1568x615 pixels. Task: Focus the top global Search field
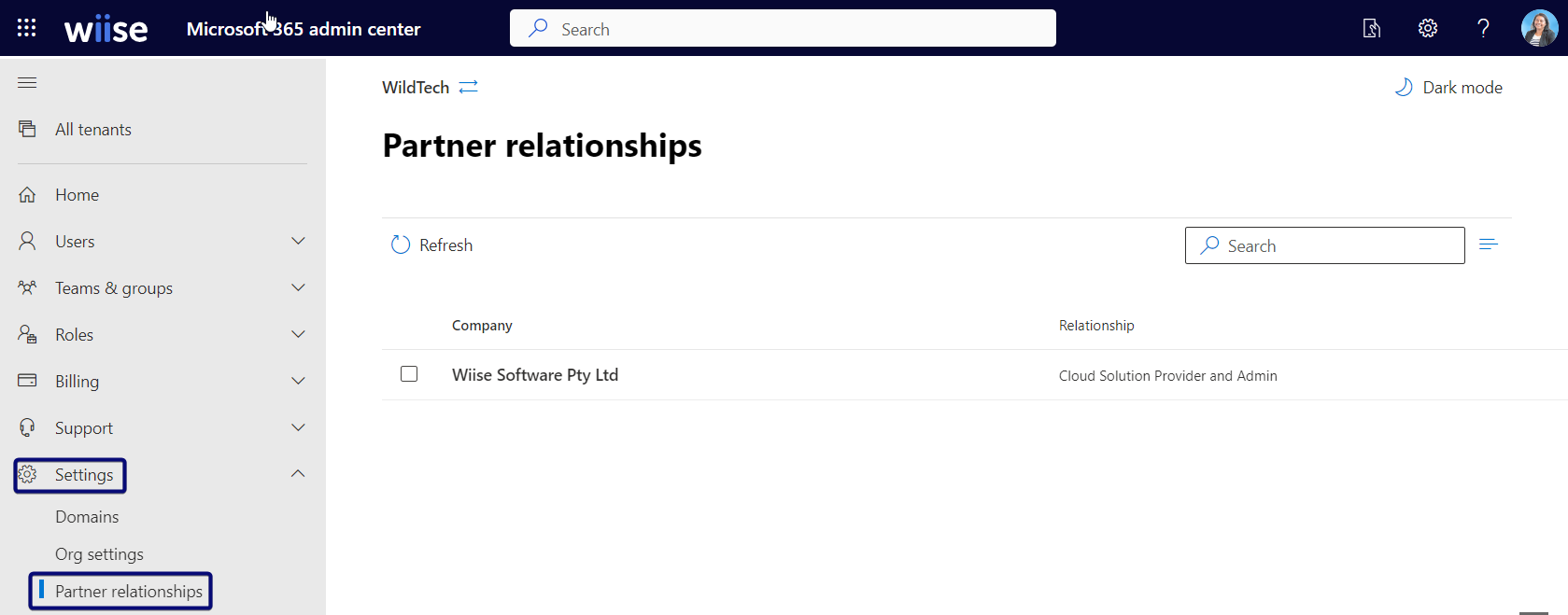783,28
